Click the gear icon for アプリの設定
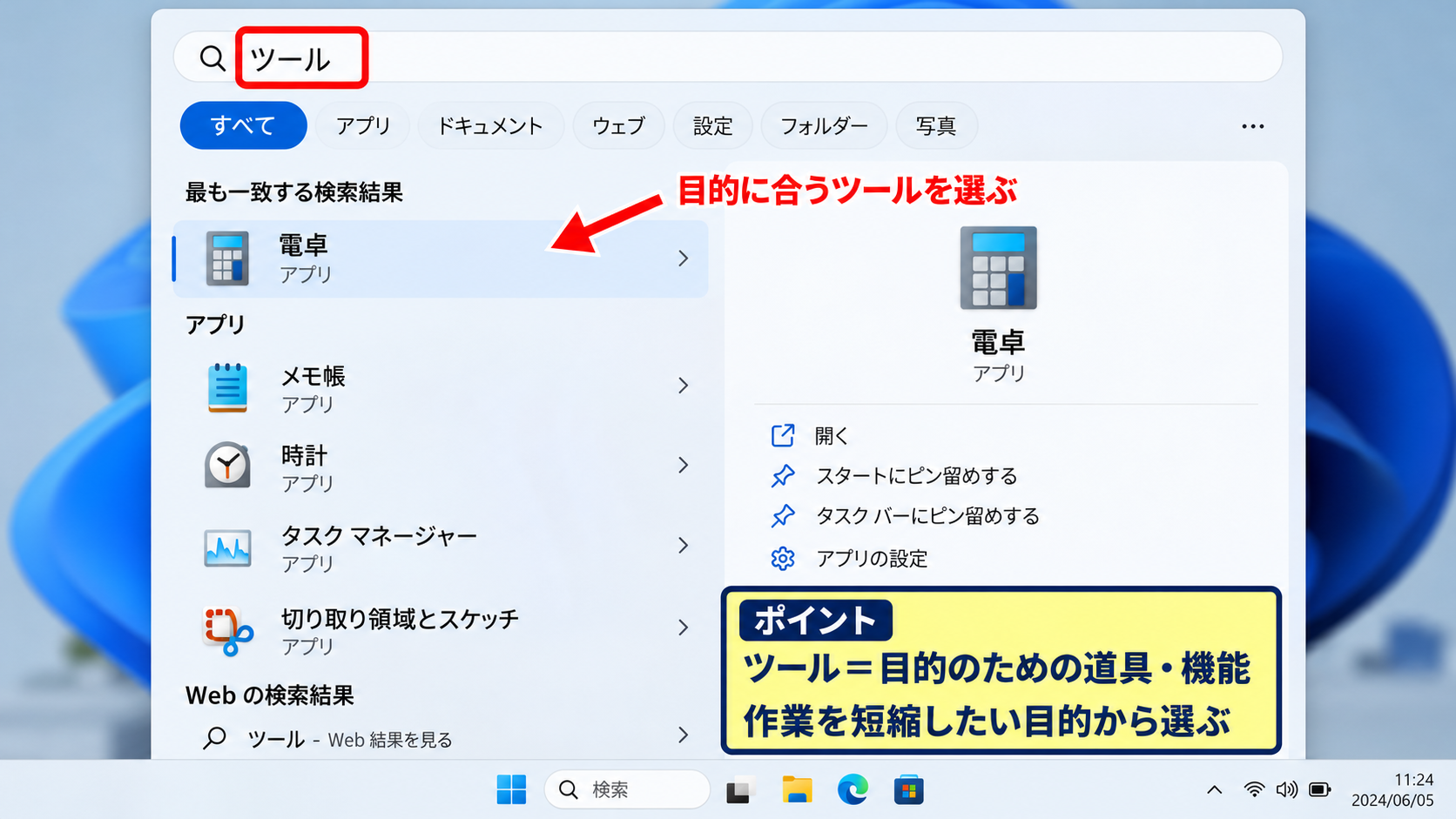The image size is (1456, 819). pyautogui.click(x=783, y=558)
